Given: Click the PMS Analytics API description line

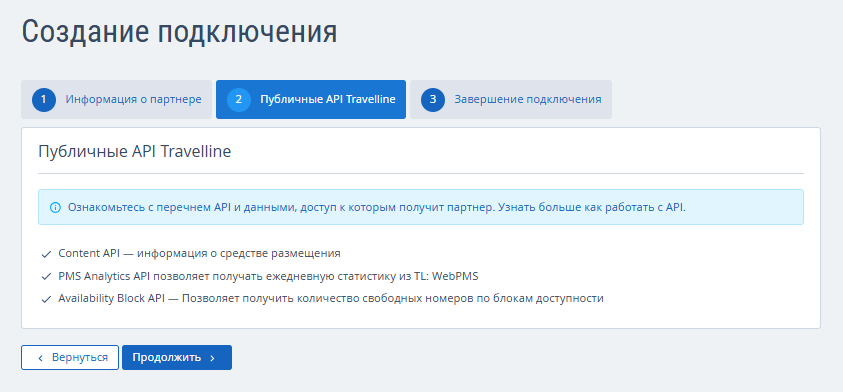Looking at the screenshot, I should click(x=268, y=276).
